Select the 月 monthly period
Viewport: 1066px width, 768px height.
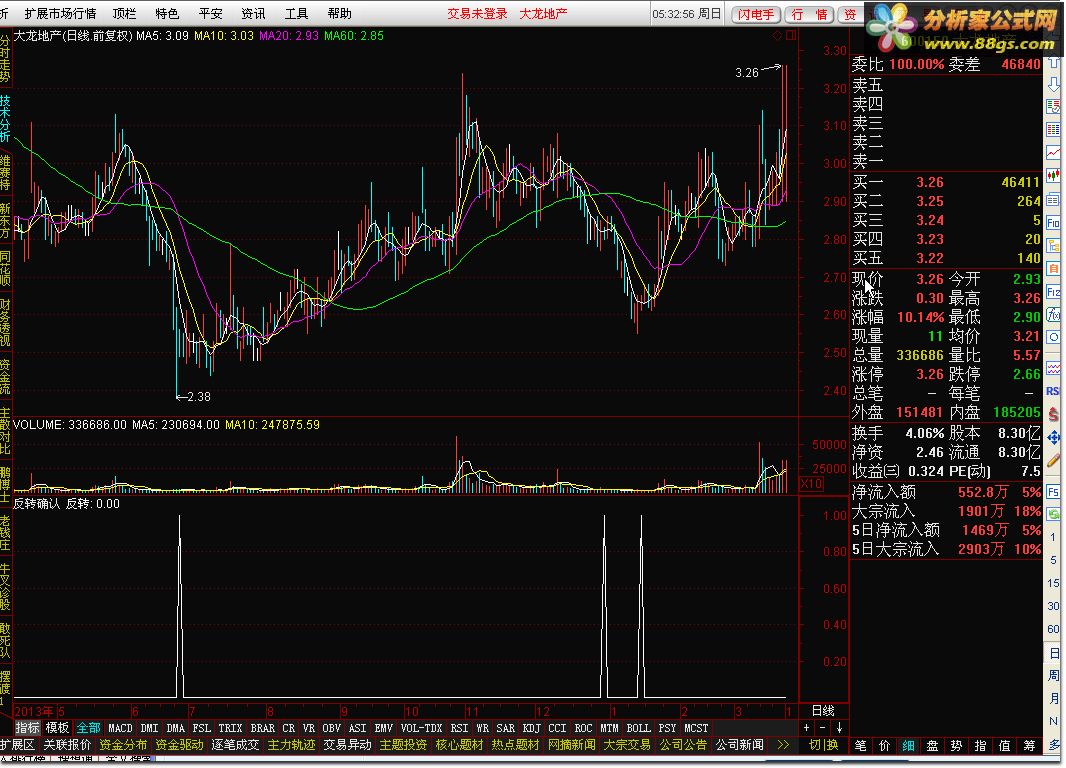[x=1053, y=698]
